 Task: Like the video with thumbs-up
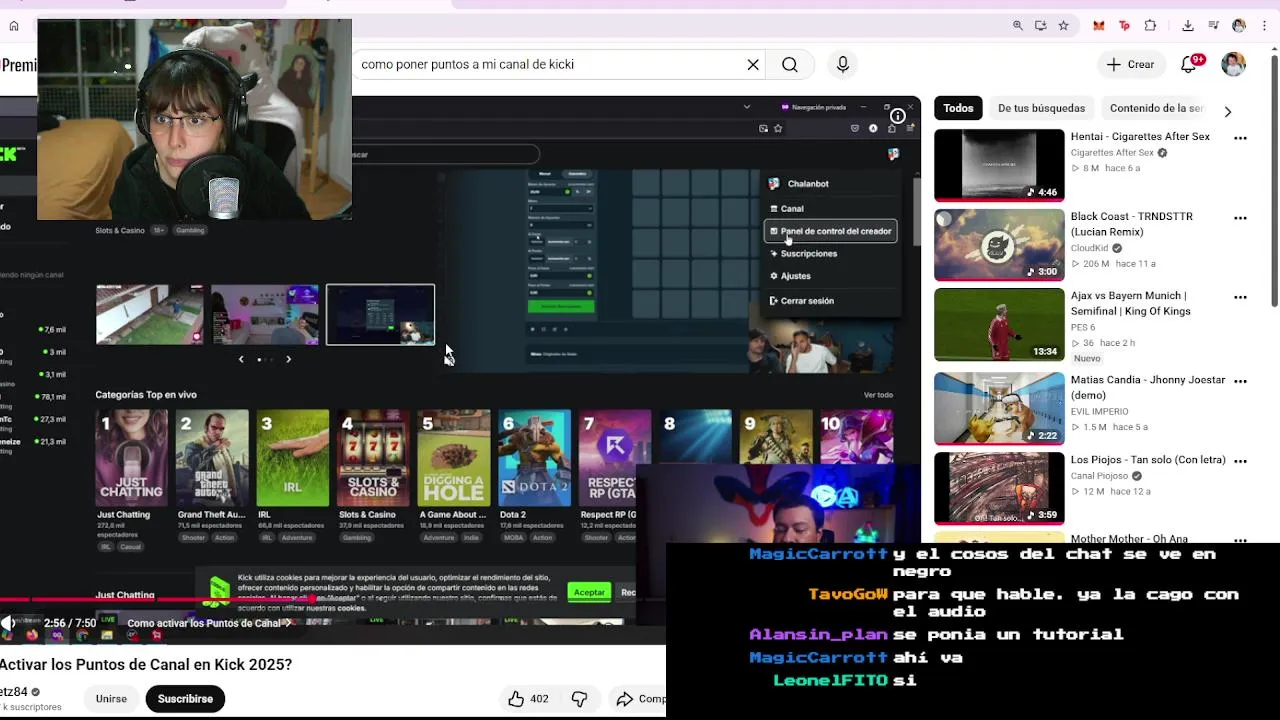[x=516, y=699]
